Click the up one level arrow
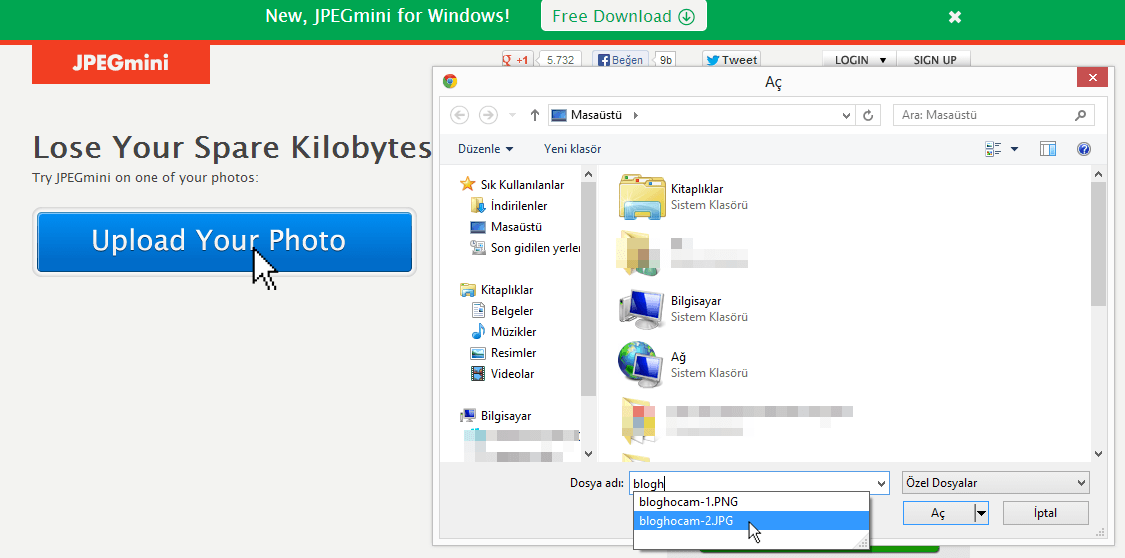Viewport: 1125px width, 558px height. point(535,115)
